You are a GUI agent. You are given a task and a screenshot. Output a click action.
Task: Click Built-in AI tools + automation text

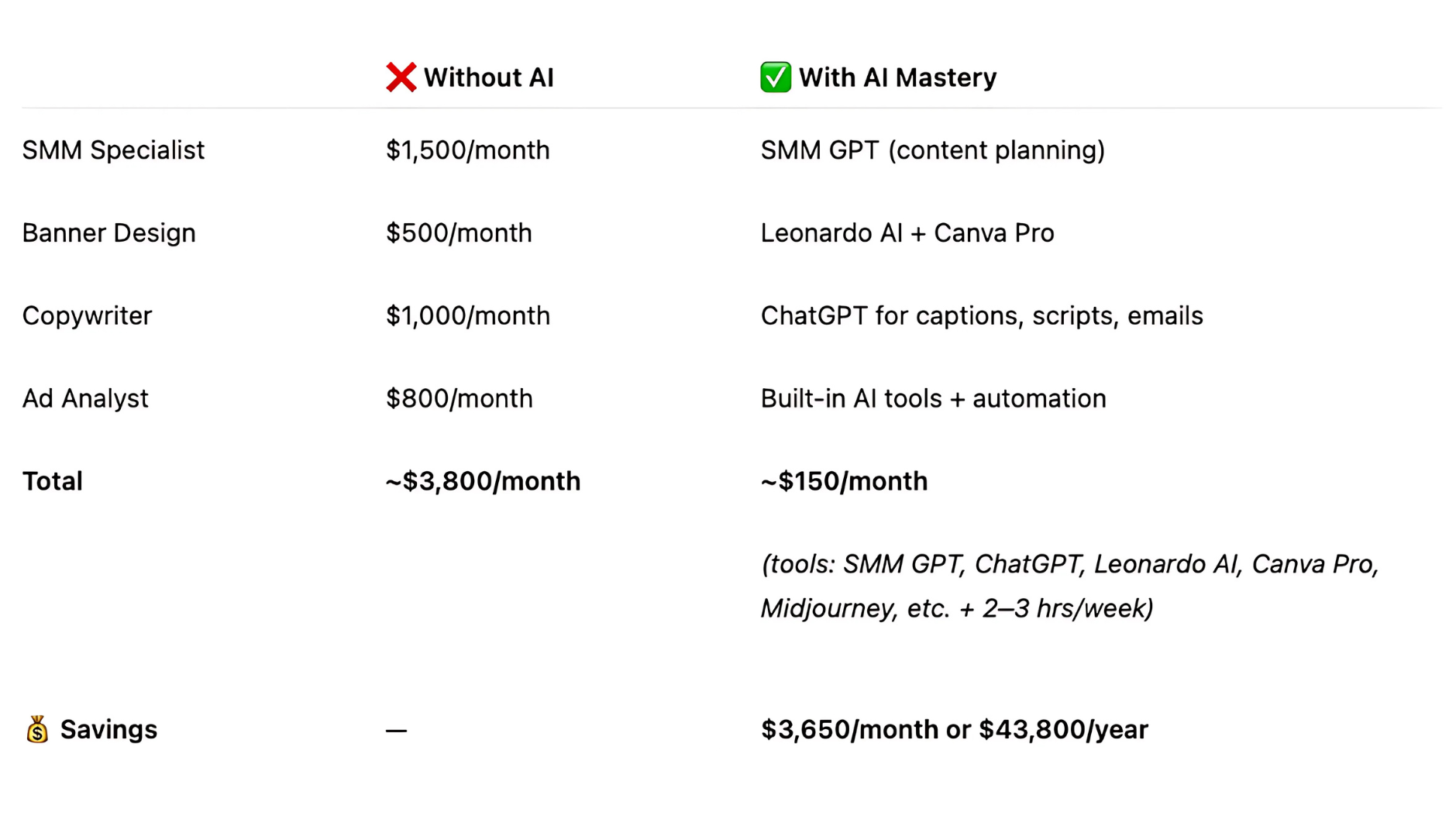coord(933,399)
